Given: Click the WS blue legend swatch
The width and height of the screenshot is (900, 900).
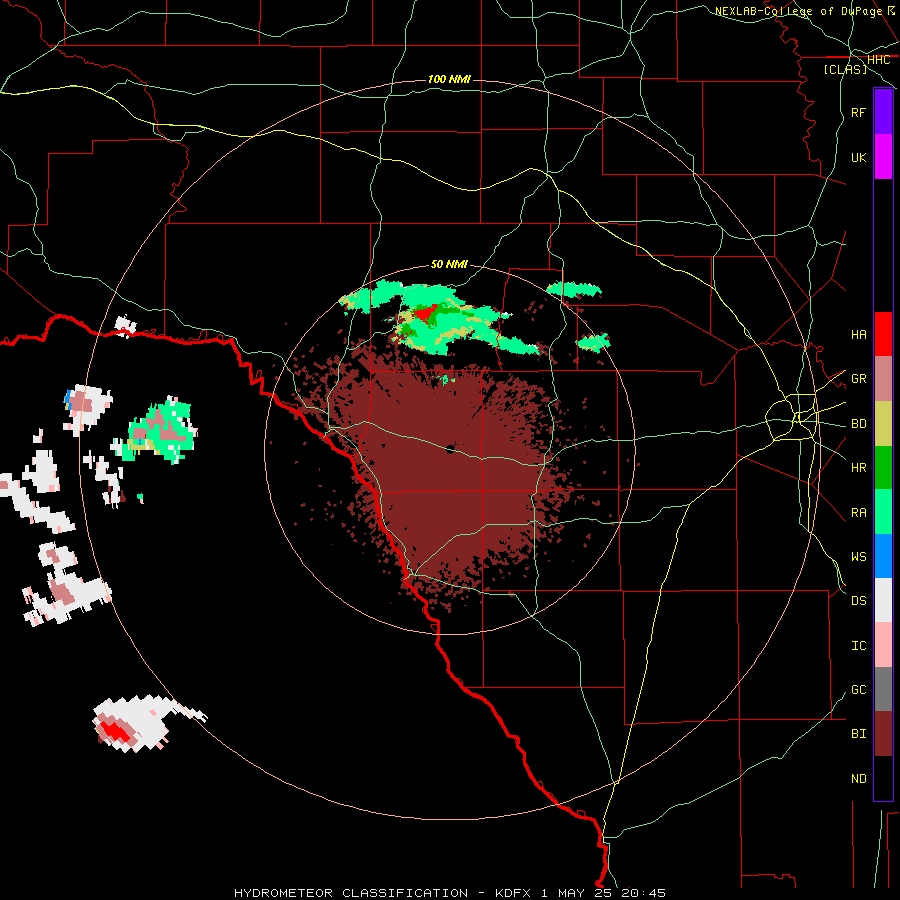Looking at the screenshot, I should click(883, 556).
